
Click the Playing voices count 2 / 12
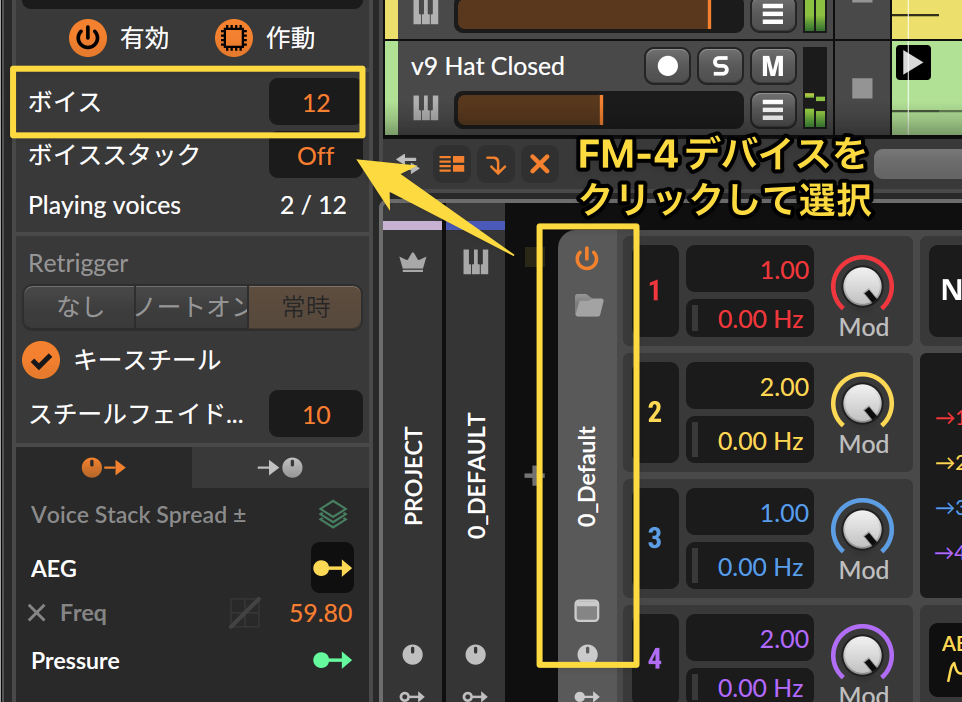click(x=313, y=206)
